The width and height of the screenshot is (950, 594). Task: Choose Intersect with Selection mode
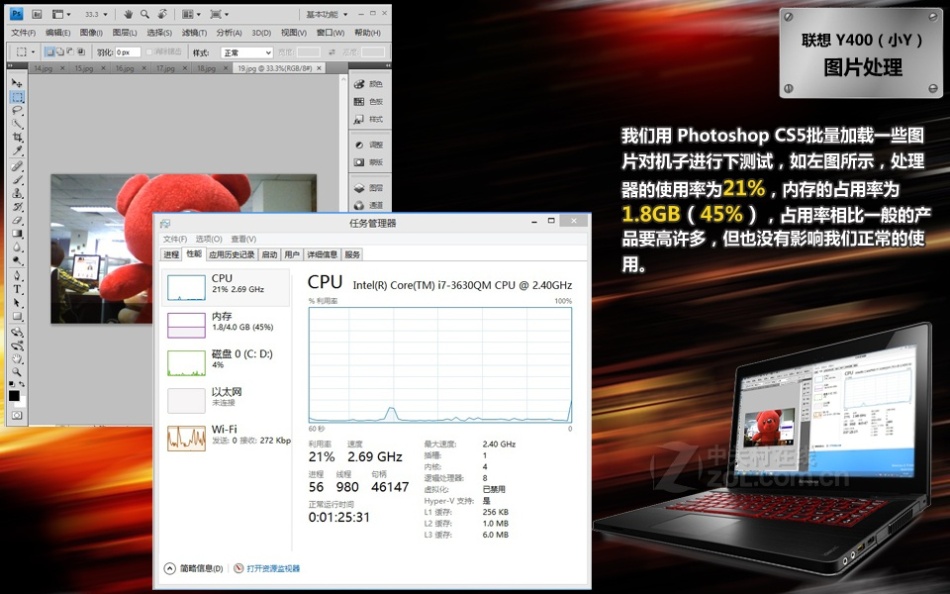click(81, 52)
